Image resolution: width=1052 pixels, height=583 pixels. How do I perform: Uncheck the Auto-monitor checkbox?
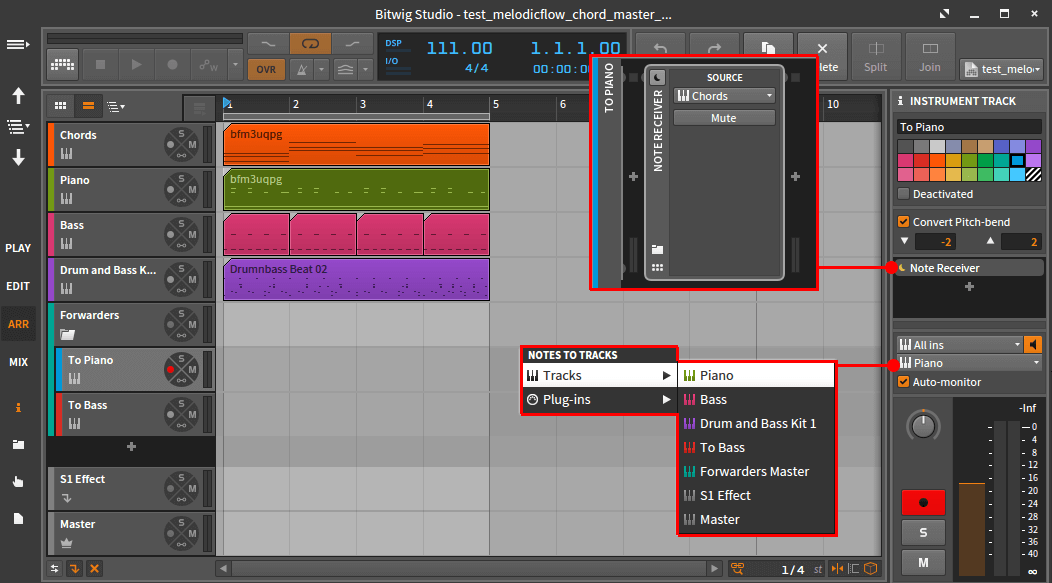click(x=904, y=382)
